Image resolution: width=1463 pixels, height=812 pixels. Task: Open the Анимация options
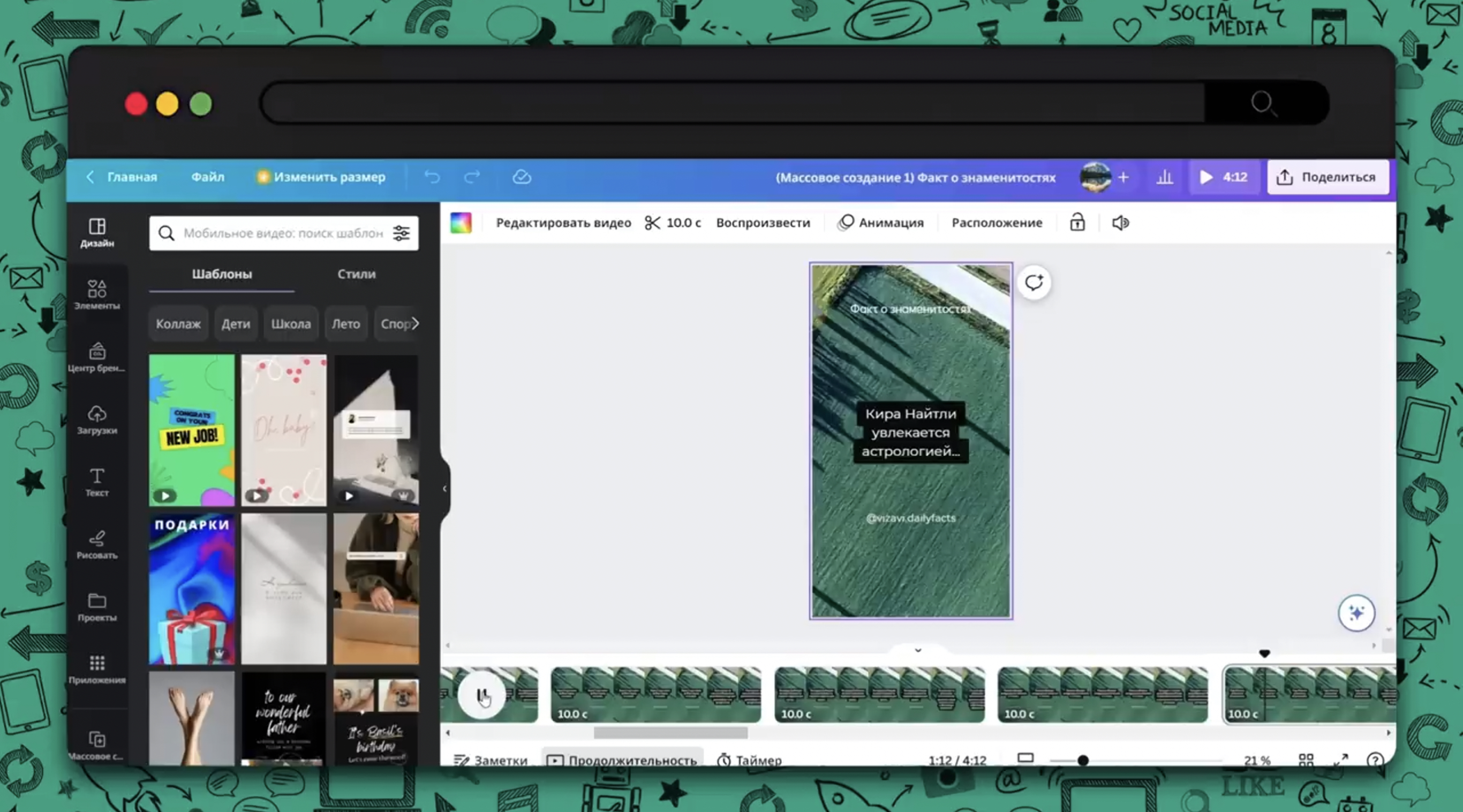[x=881, y=223]
